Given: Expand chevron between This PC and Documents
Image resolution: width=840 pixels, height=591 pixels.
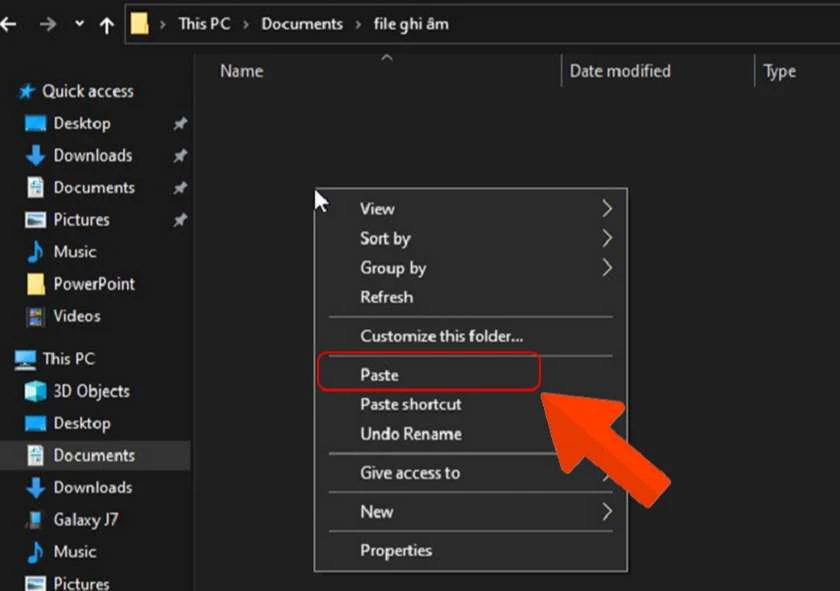Looking at the screenshot, I should [x=246, y=25].
